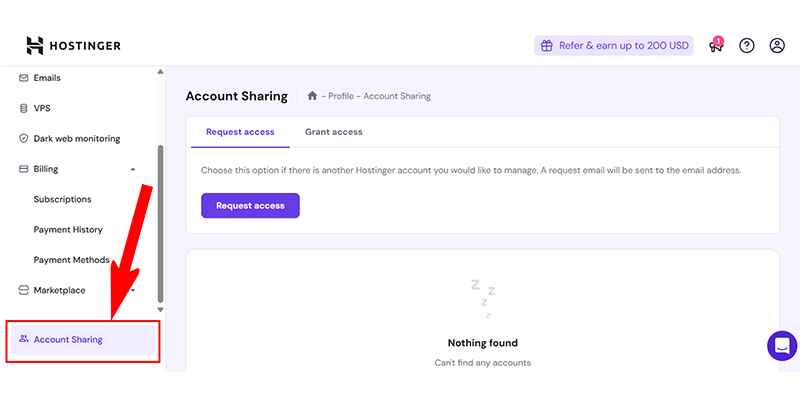Switch to the Grant access tab
This screenshot has height=400, width=800.
pyautogui.click(x=334, y=132)
